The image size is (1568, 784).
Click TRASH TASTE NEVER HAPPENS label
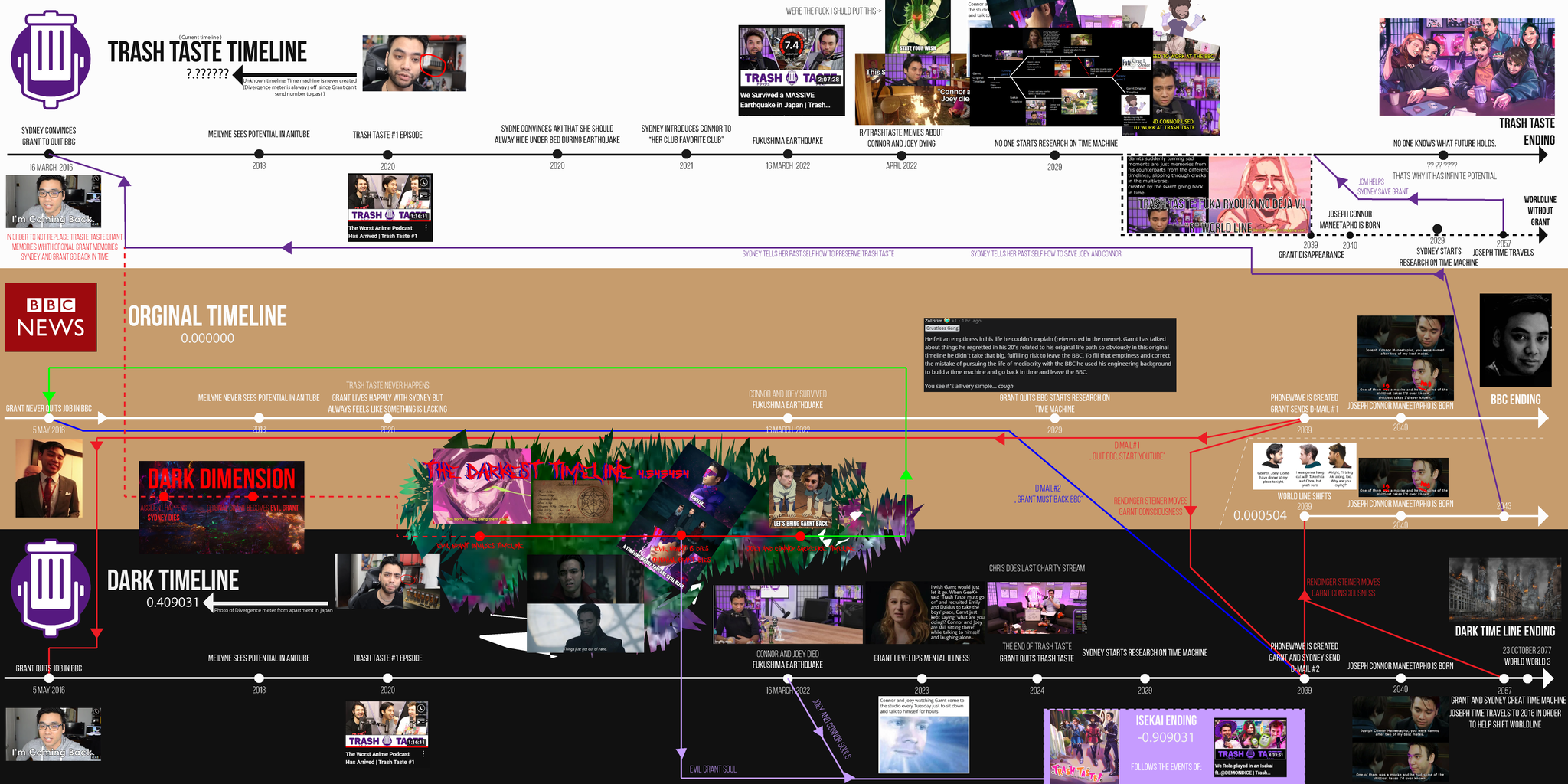pyautogui.click(x=387, y=385)
